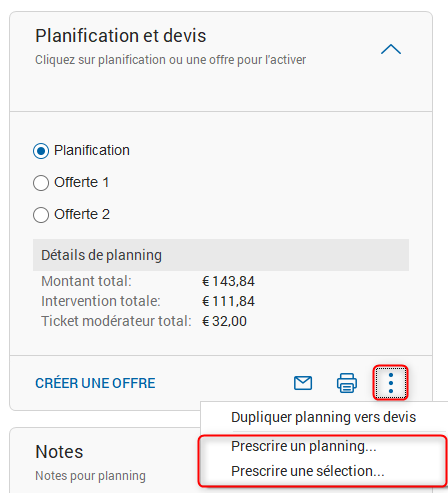Click the 'Cliquez sur planification' subtitle text
This screenshot has width=448, height=493.
point(171,60)
